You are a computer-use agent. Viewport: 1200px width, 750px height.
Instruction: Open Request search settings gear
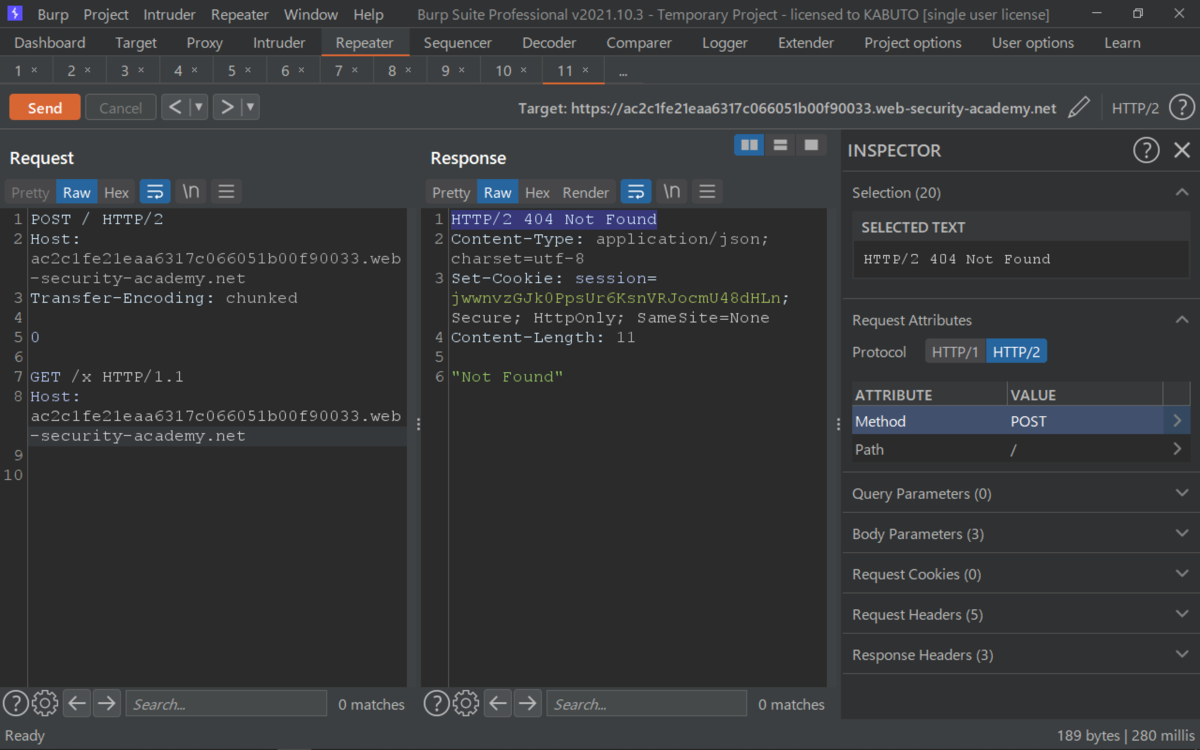point(45,704)
